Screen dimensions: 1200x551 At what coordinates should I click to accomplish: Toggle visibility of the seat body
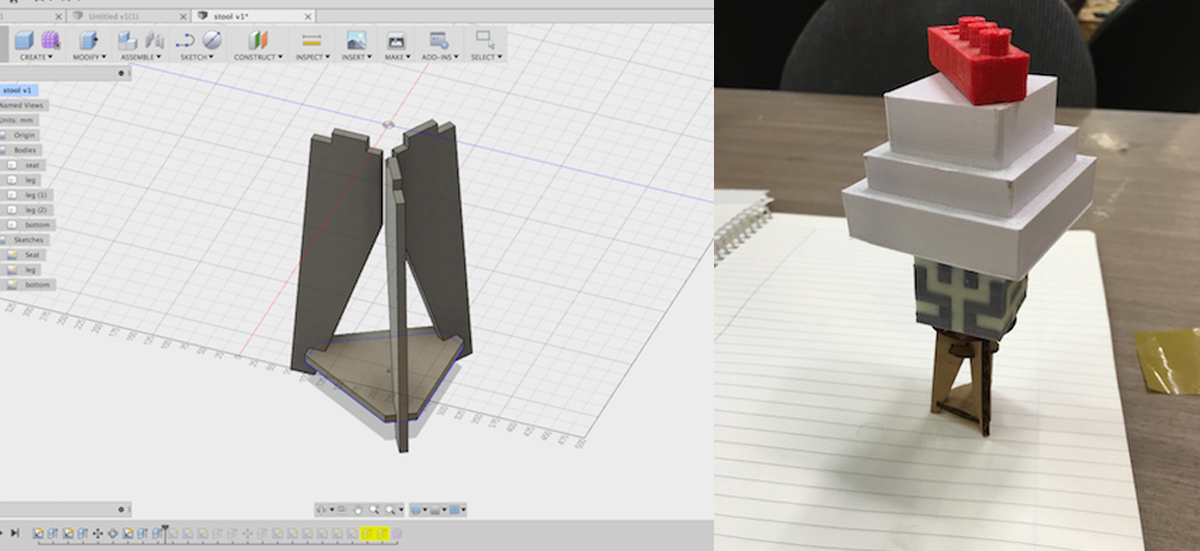pos(12,165)
